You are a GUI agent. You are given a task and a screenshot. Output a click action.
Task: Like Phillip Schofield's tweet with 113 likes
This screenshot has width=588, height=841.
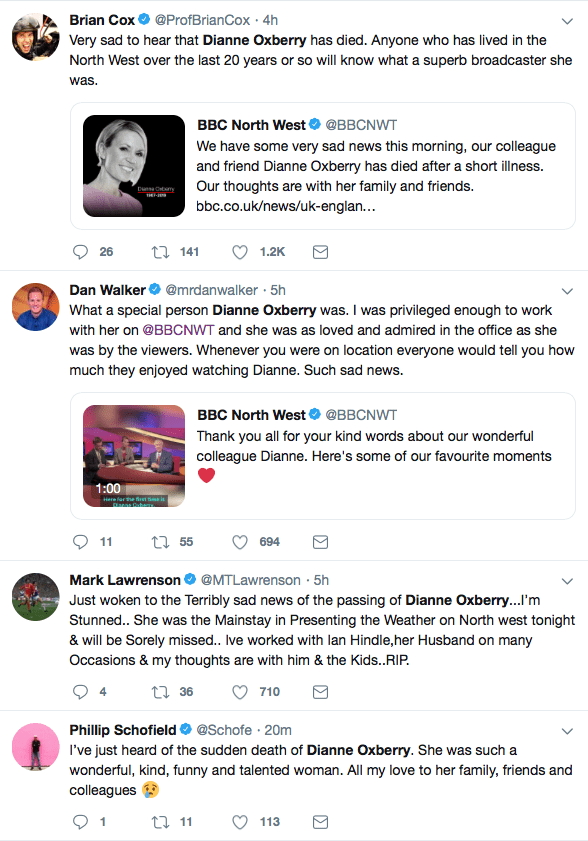[240, 822]
